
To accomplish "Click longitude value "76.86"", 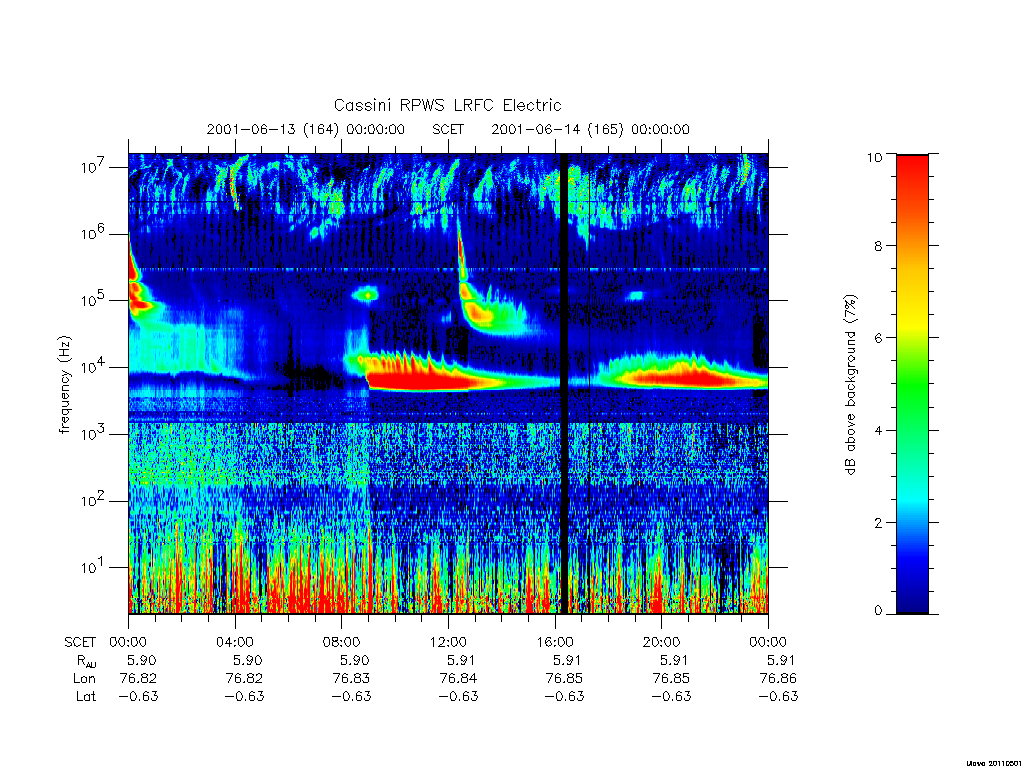I will point(778,679).
